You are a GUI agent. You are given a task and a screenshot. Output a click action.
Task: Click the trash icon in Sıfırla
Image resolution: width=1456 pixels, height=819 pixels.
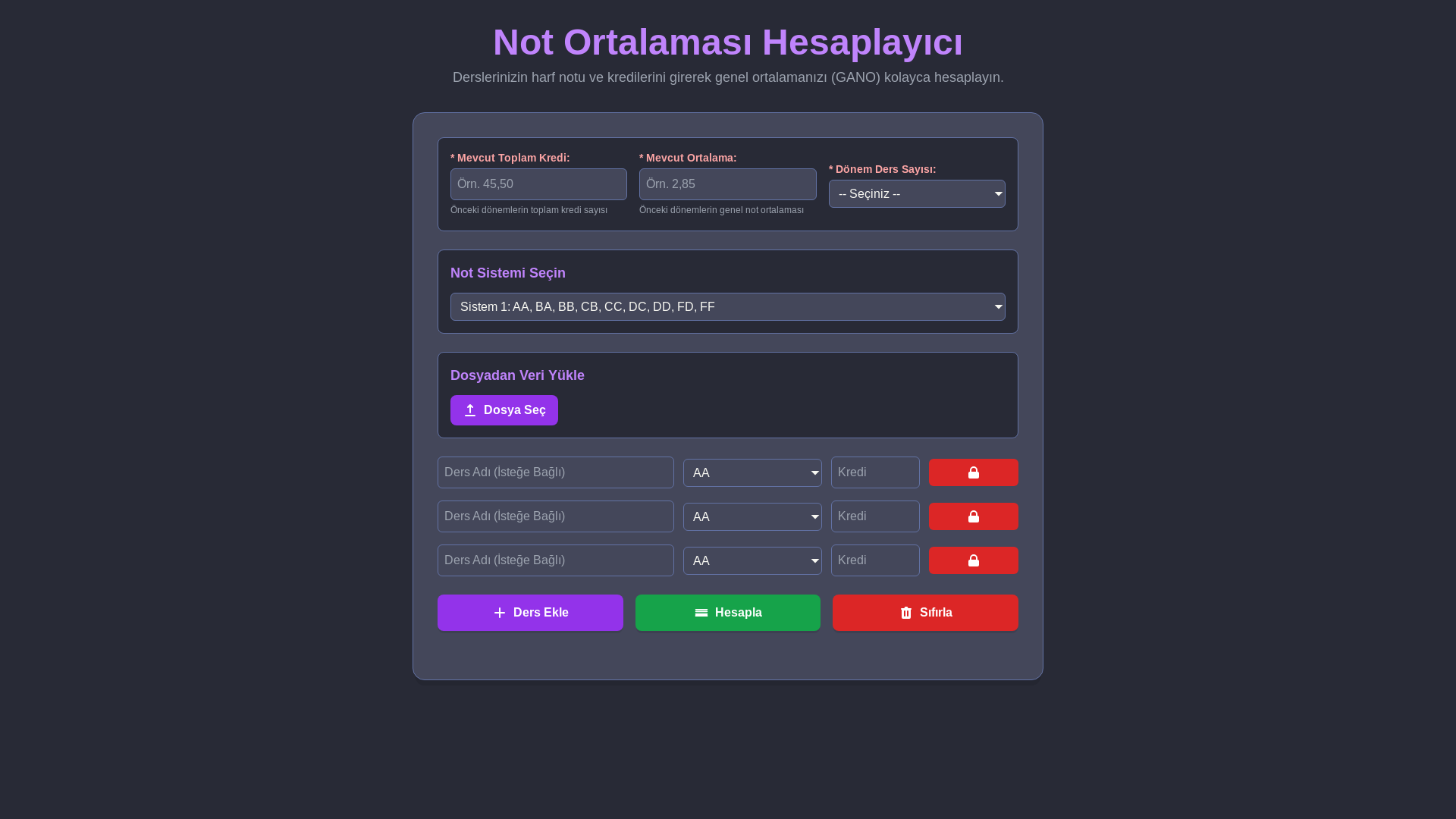[906, 613]
